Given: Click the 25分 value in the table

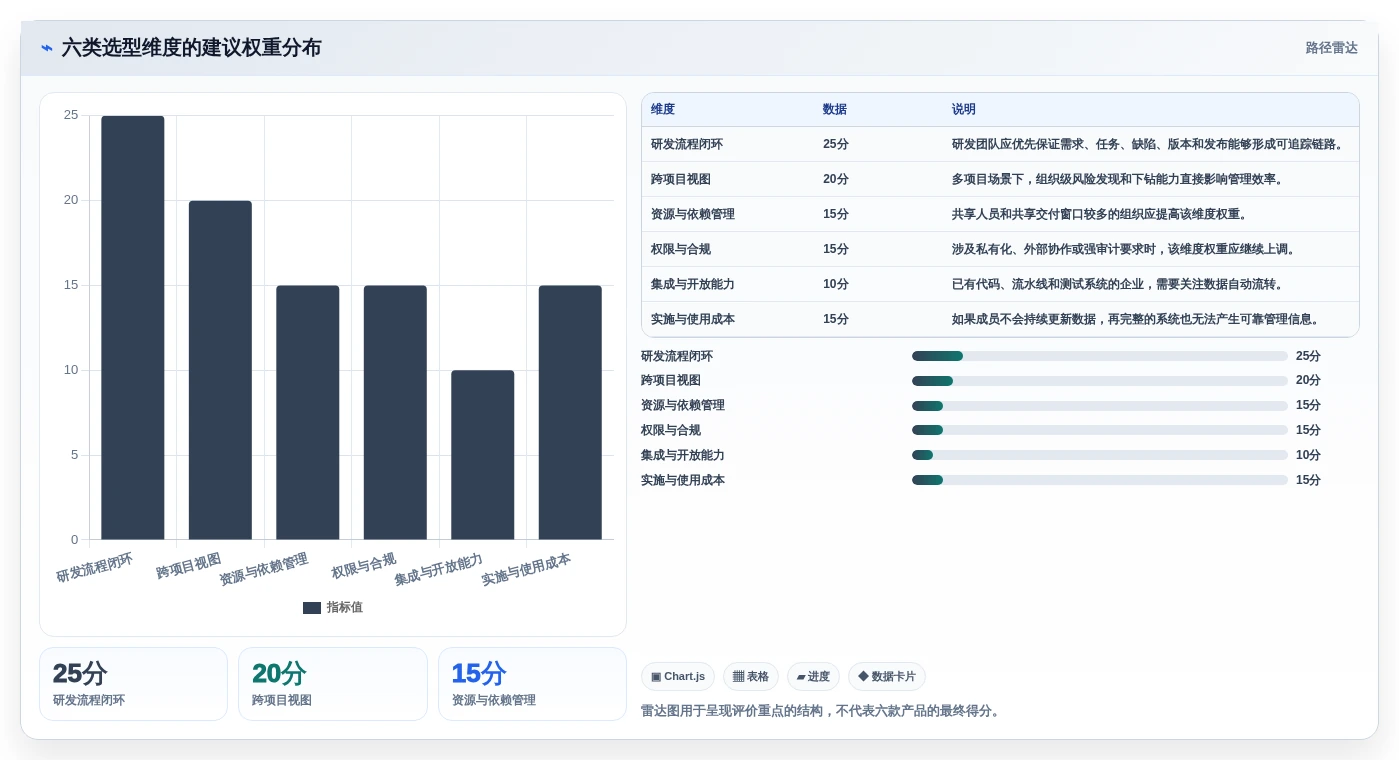Looking at the screenshot, I should click(x=836, y=145).
